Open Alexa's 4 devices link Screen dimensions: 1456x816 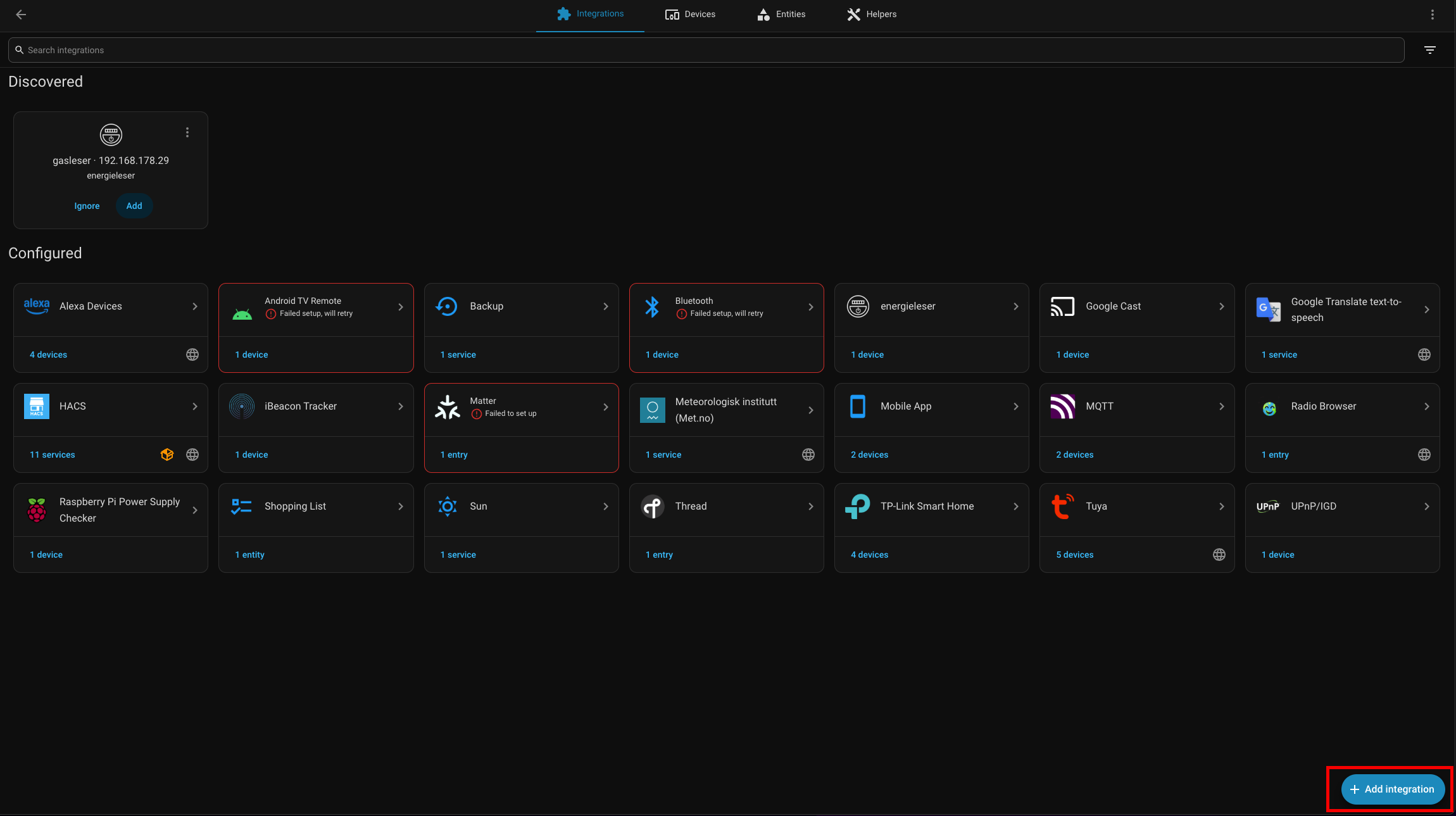(48, 355)
